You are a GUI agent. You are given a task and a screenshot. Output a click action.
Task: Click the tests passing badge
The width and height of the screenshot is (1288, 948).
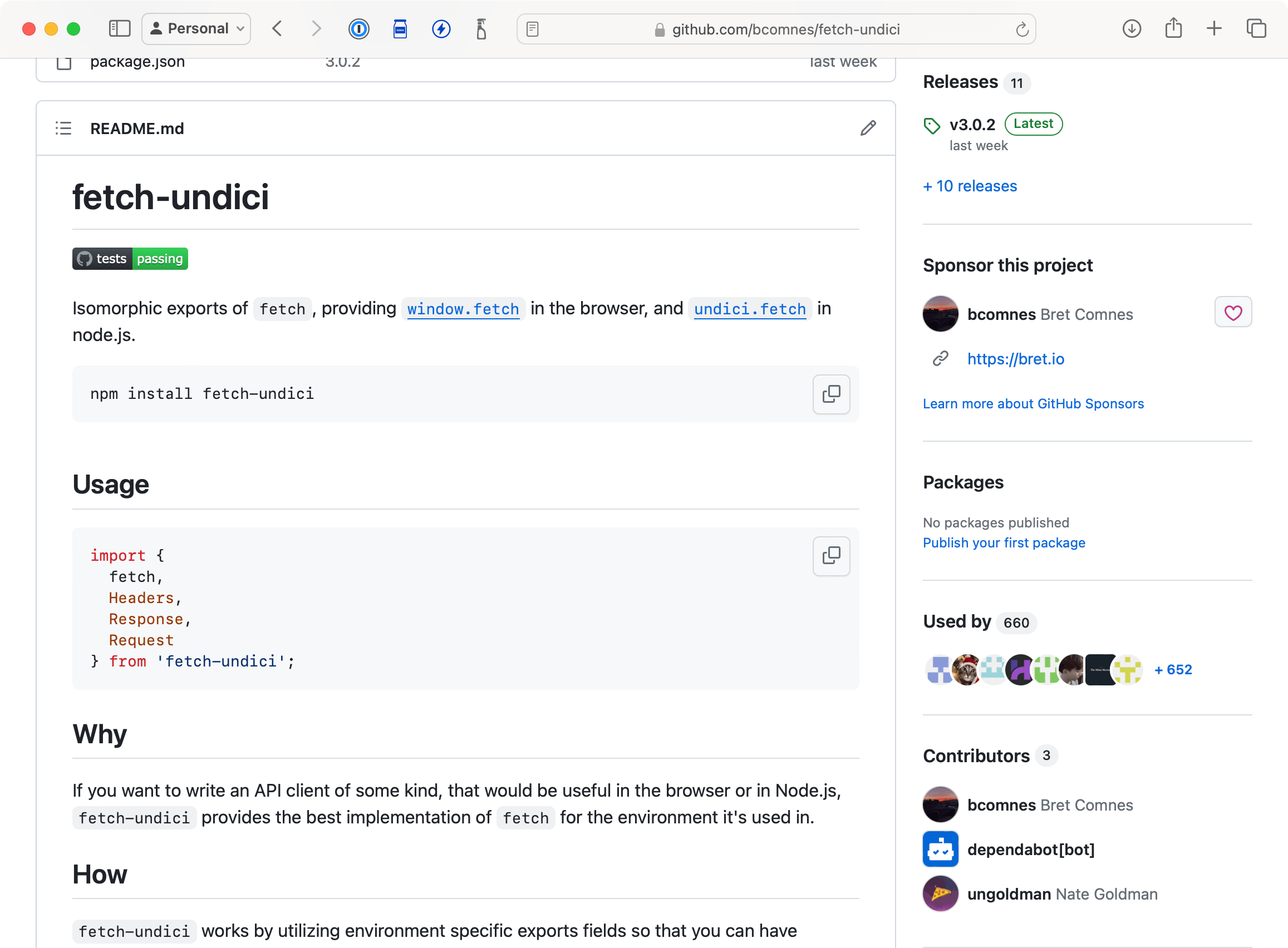click(130, 259)
